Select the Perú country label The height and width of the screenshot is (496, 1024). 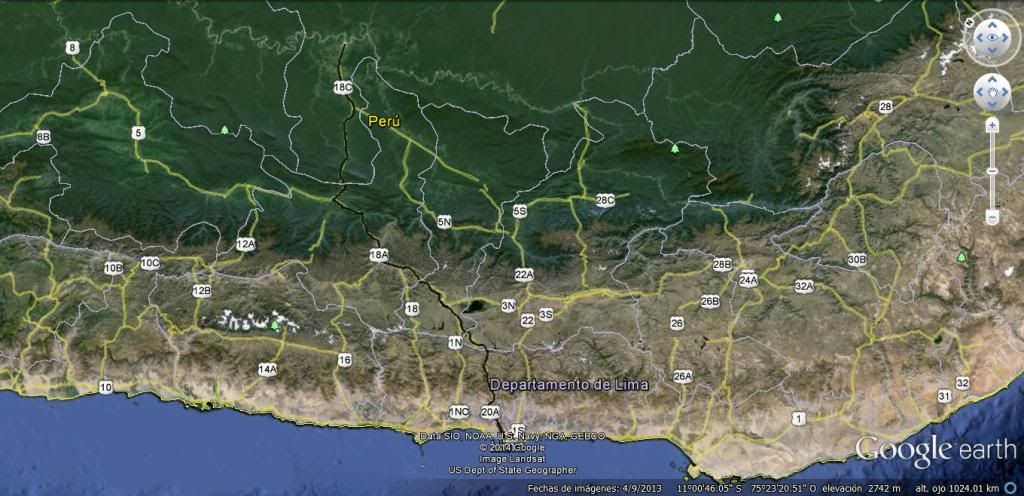pyautogui.click(x=385, y=121)
